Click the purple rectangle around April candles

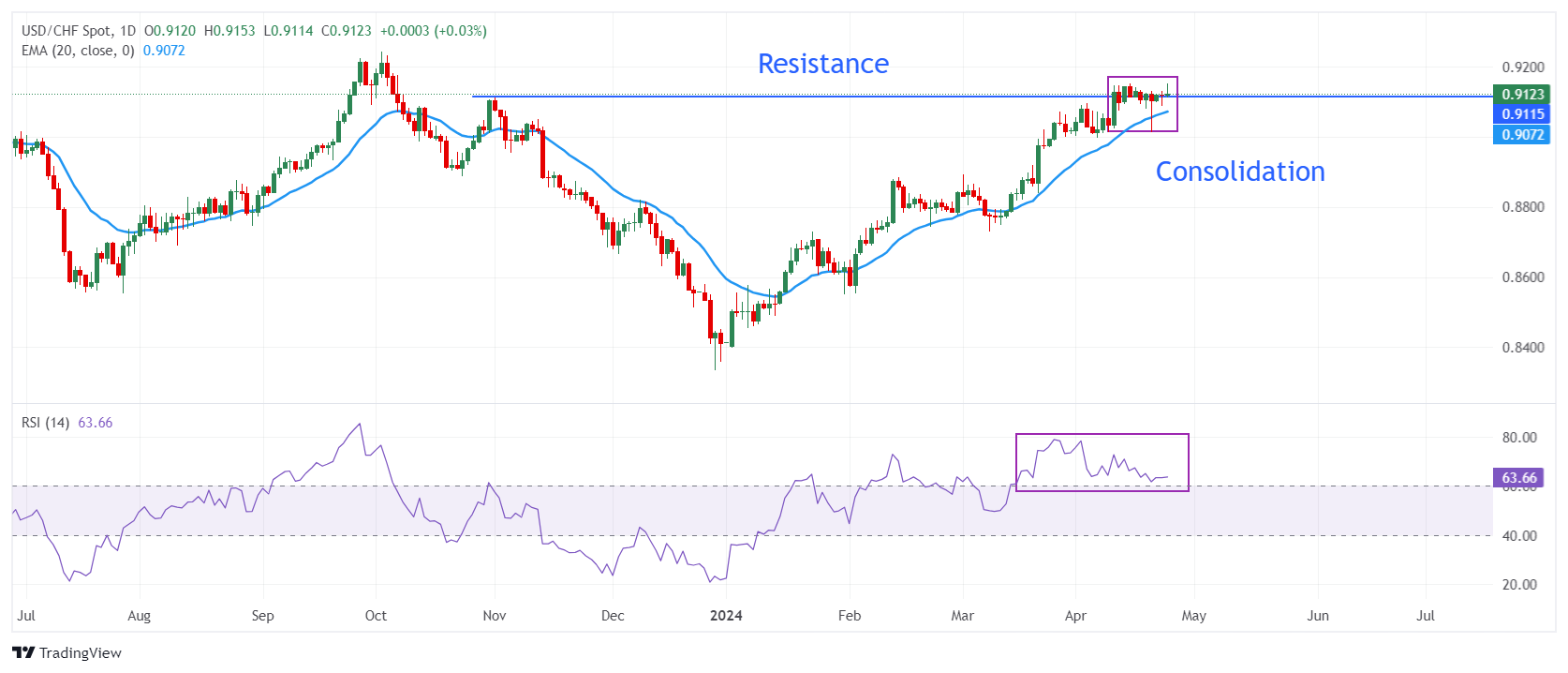coord(1143,78)
